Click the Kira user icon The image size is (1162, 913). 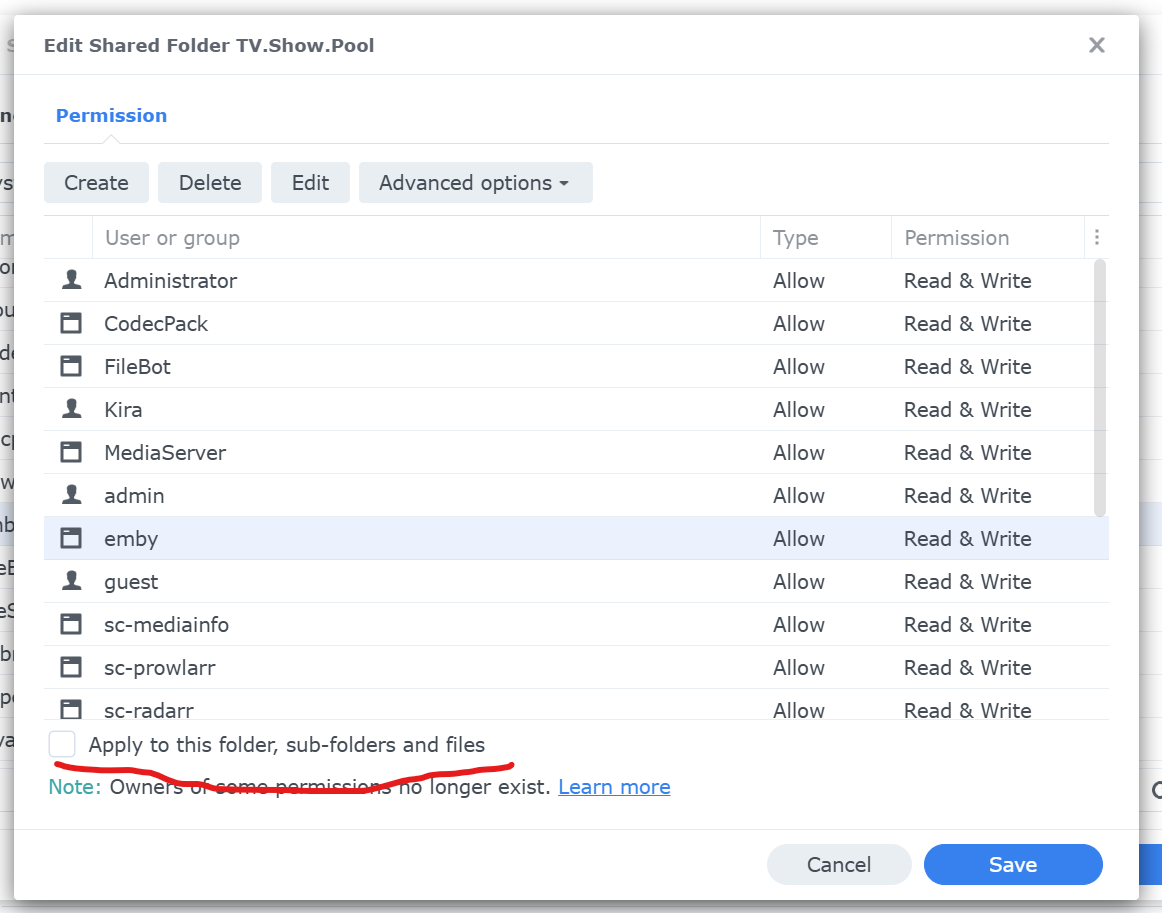point(71,410)
